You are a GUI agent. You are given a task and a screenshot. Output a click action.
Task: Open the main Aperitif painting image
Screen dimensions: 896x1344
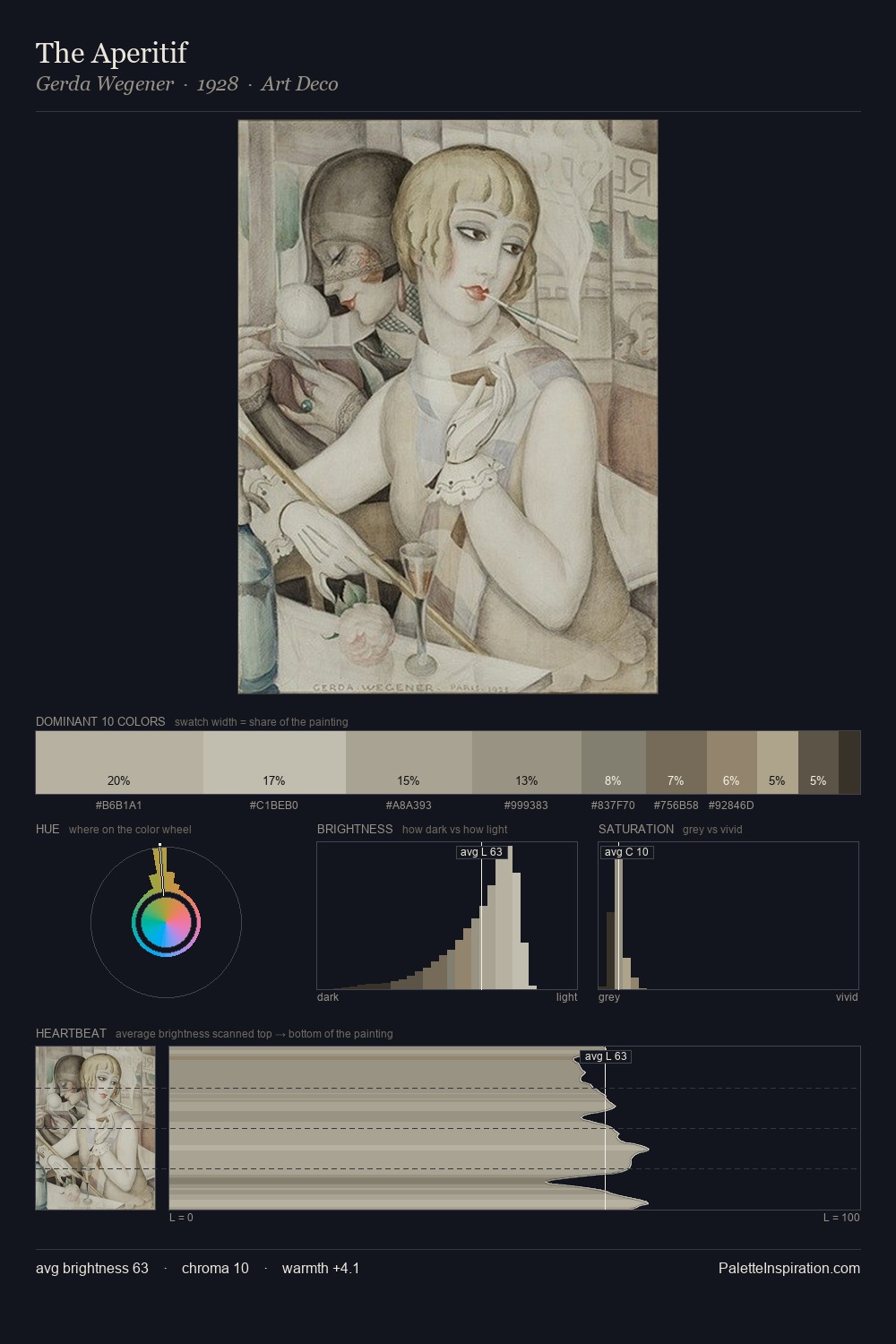pos(448,407)
